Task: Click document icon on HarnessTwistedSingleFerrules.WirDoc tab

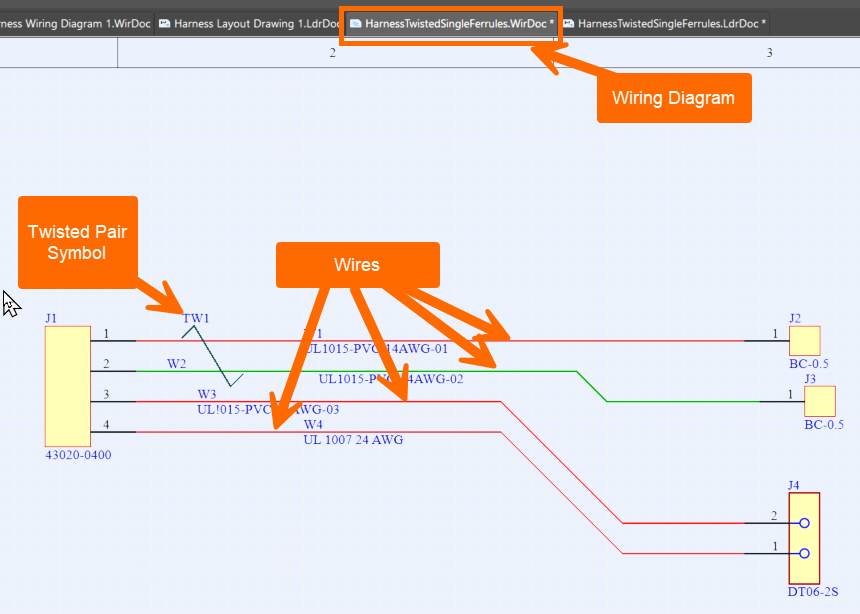Action: tap(355, 24)
